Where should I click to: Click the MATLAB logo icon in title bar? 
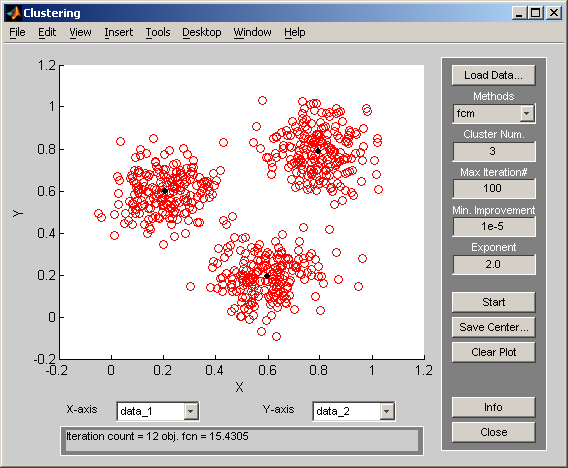(x=13, y=13)
